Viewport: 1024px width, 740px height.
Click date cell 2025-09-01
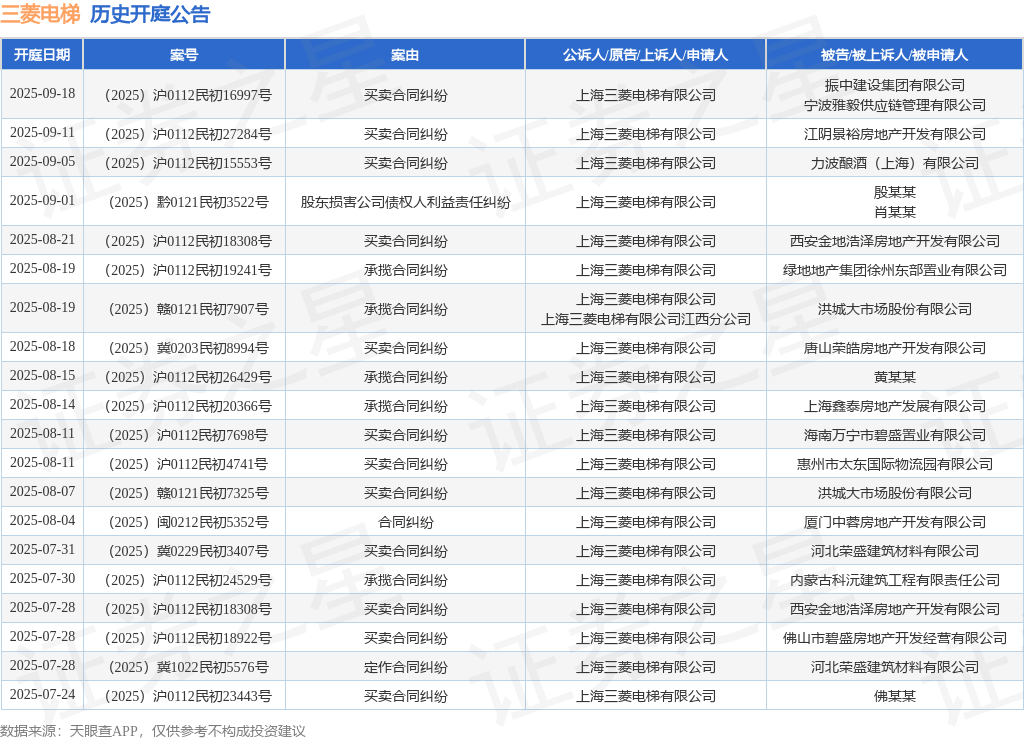(42, 201)
